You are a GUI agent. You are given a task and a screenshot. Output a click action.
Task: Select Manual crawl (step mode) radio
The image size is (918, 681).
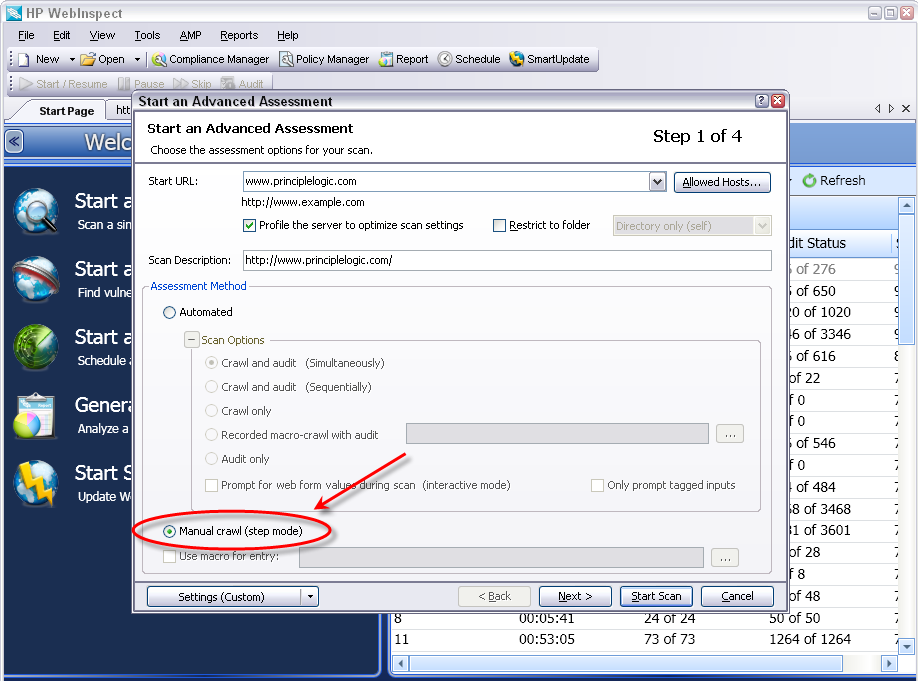coord(169,531)
